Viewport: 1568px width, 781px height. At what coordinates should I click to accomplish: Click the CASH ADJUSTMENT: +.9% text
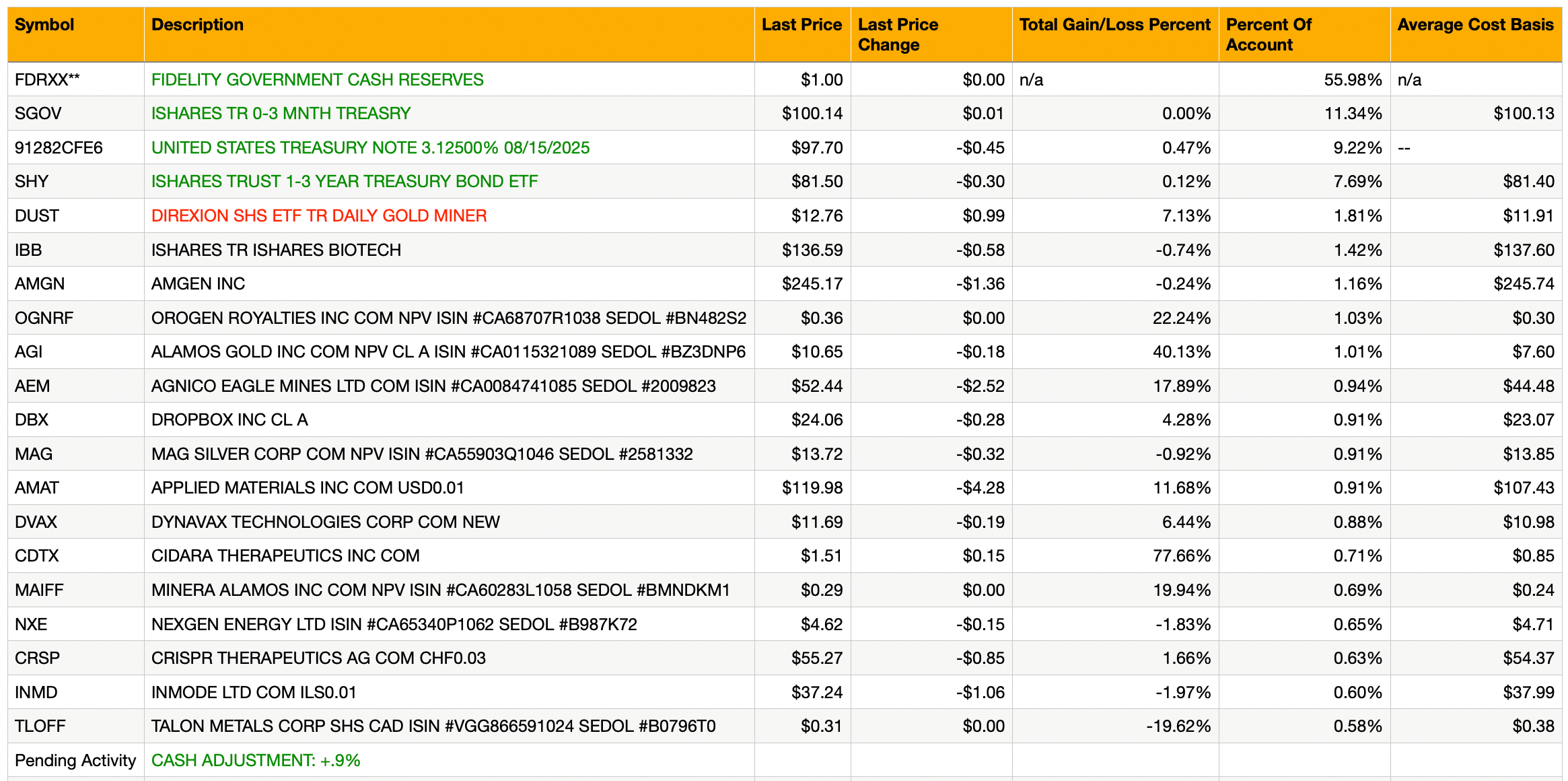pyautogui.click(x=256, y=761)
